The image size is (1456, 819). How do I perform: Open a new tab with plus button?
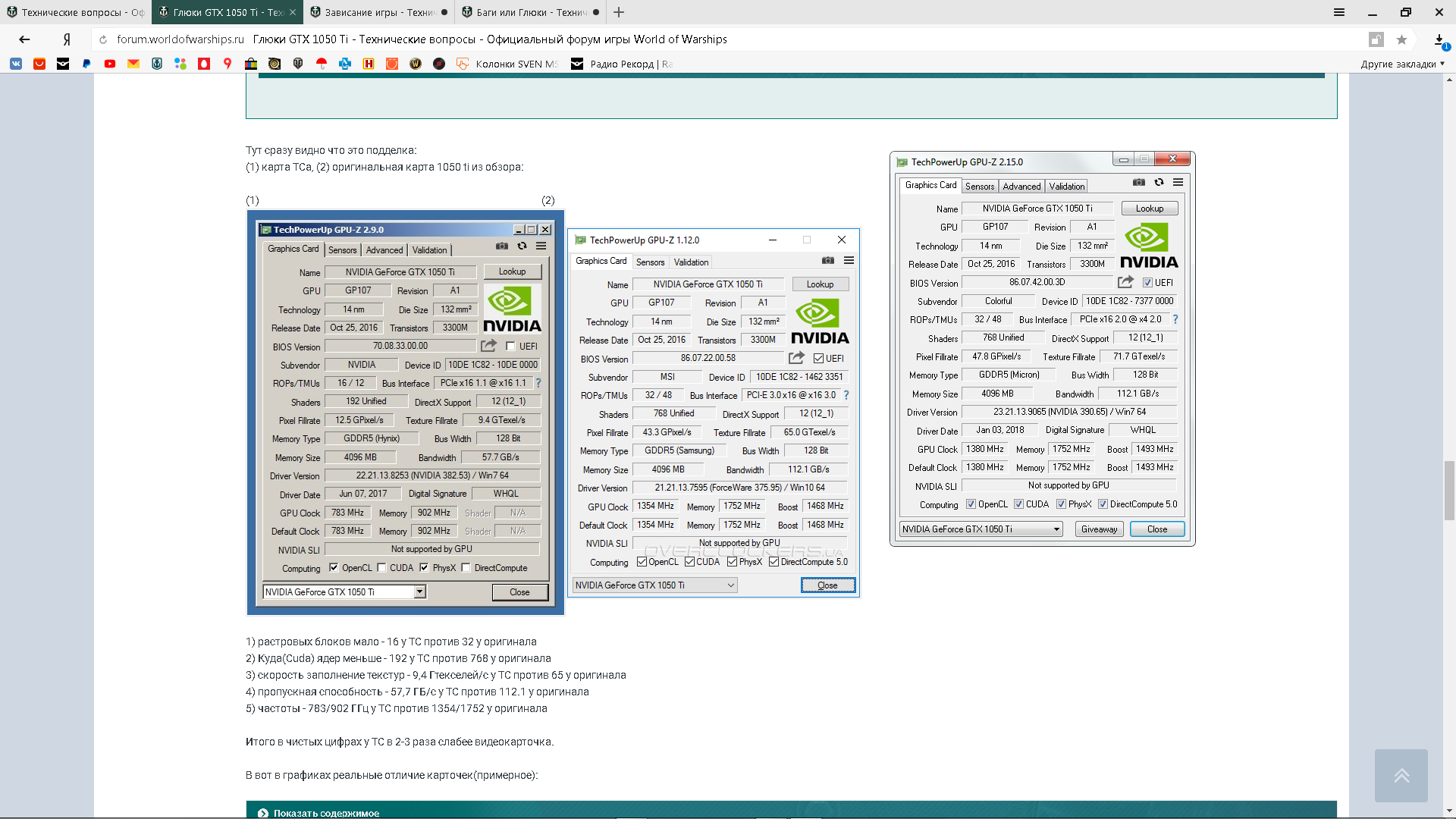tap(619, 12)
